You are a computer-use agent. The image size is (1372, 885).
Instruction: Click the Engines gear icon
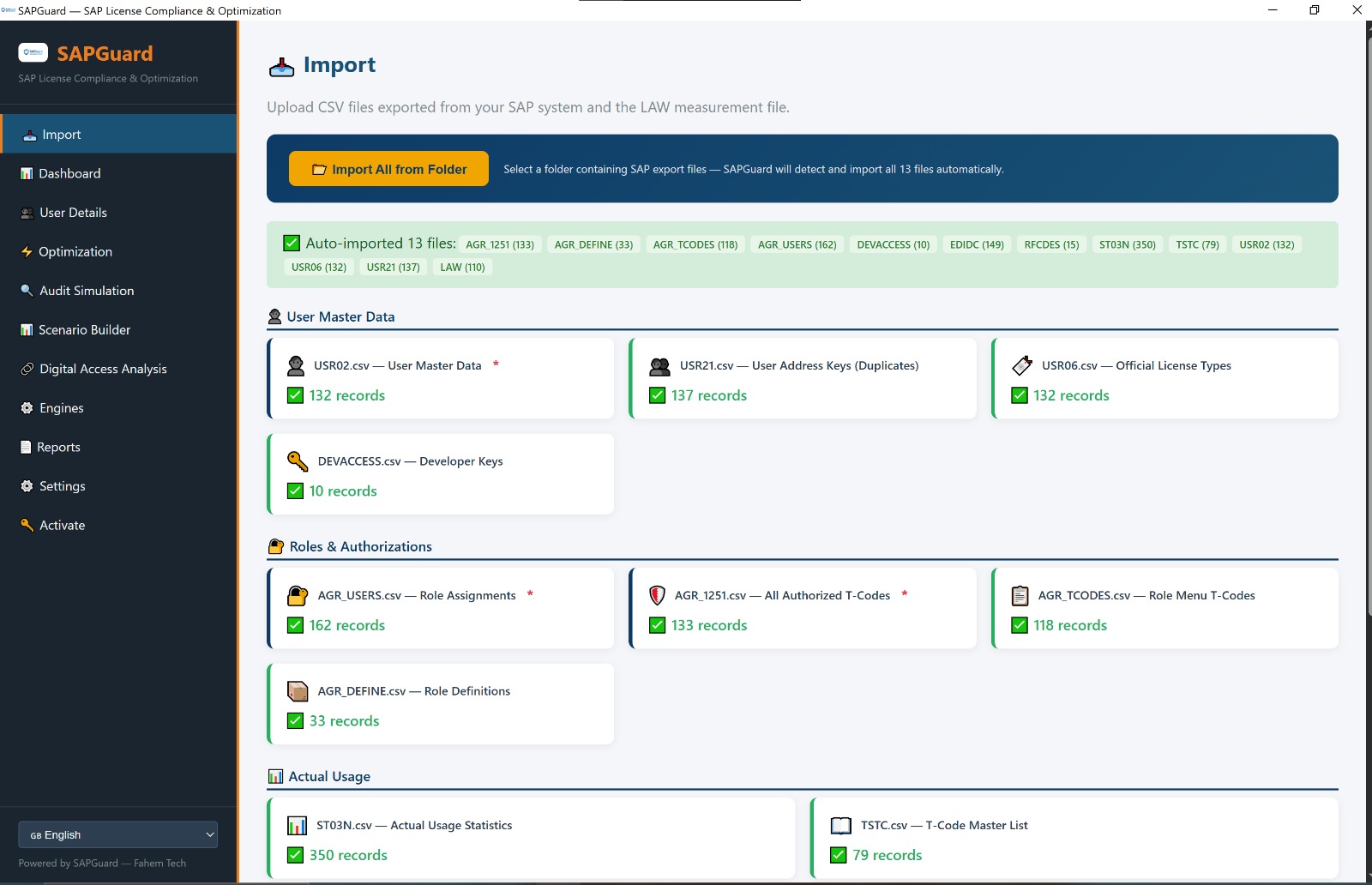pyautogui.click(x=27, y=408)
